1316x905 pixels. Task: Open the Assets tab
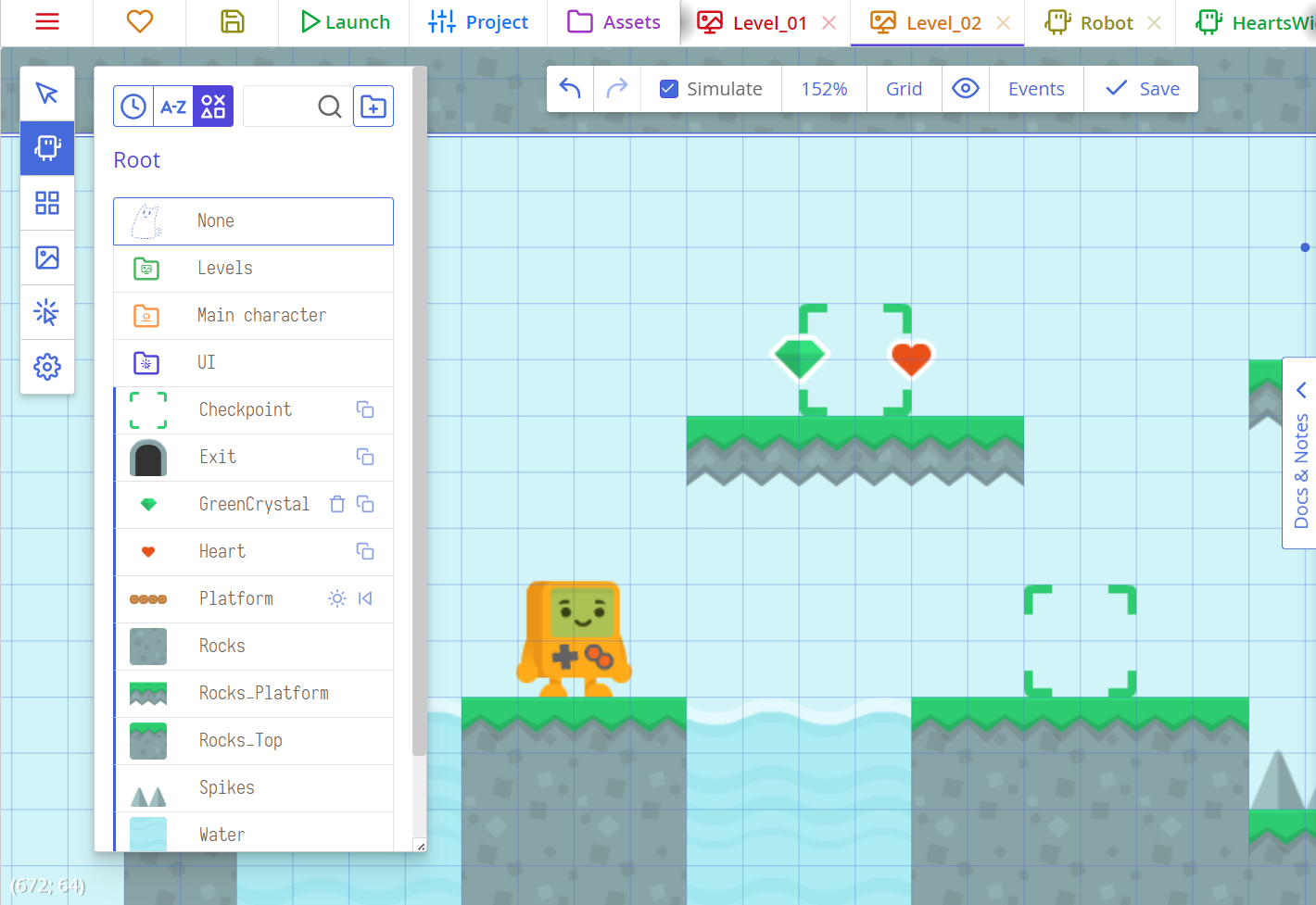[614, 22]
